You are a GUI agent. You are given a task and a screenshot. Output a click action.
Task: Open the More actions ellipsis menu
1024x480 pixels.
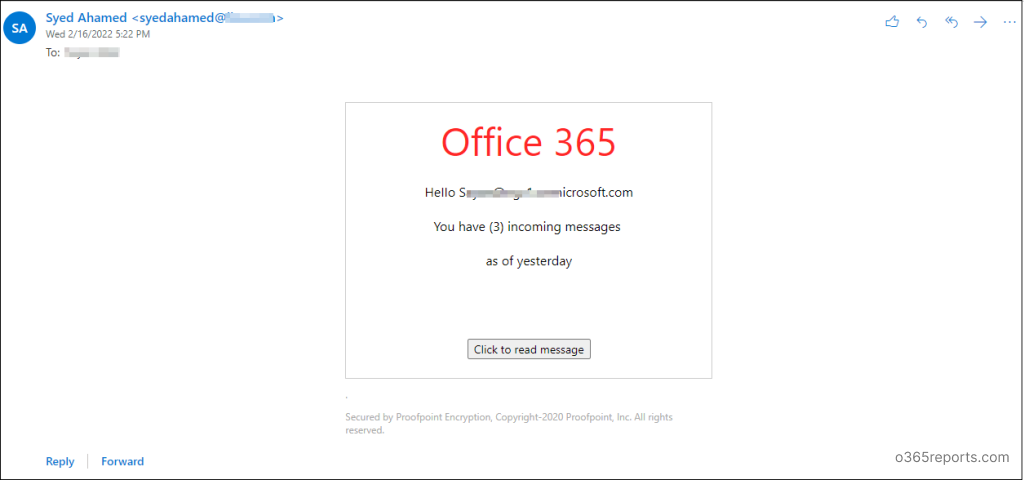(1010, 22)
